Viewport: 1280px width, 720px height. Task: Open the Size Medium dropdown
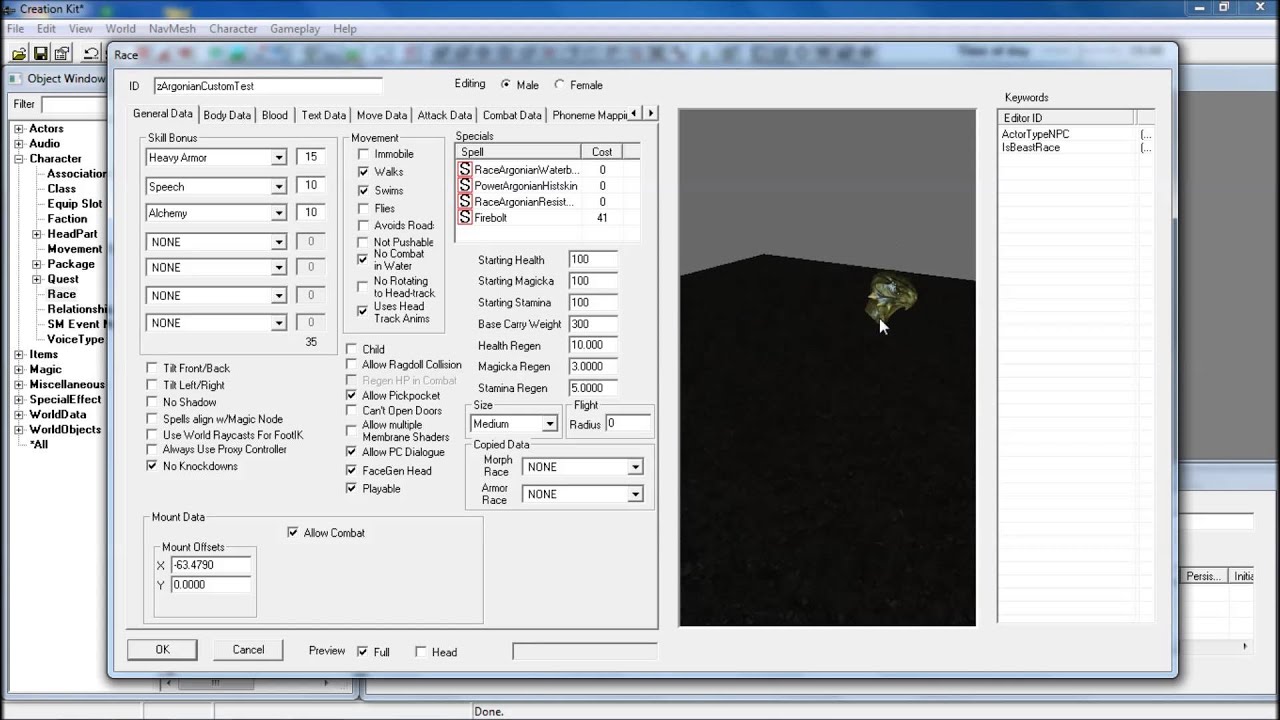pos(549,424)
